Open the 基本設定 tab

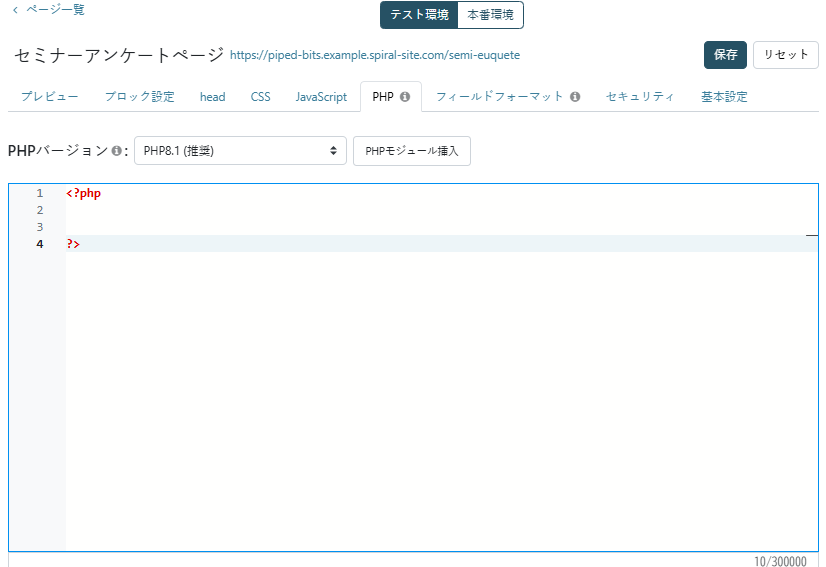(x=724, y=97)
